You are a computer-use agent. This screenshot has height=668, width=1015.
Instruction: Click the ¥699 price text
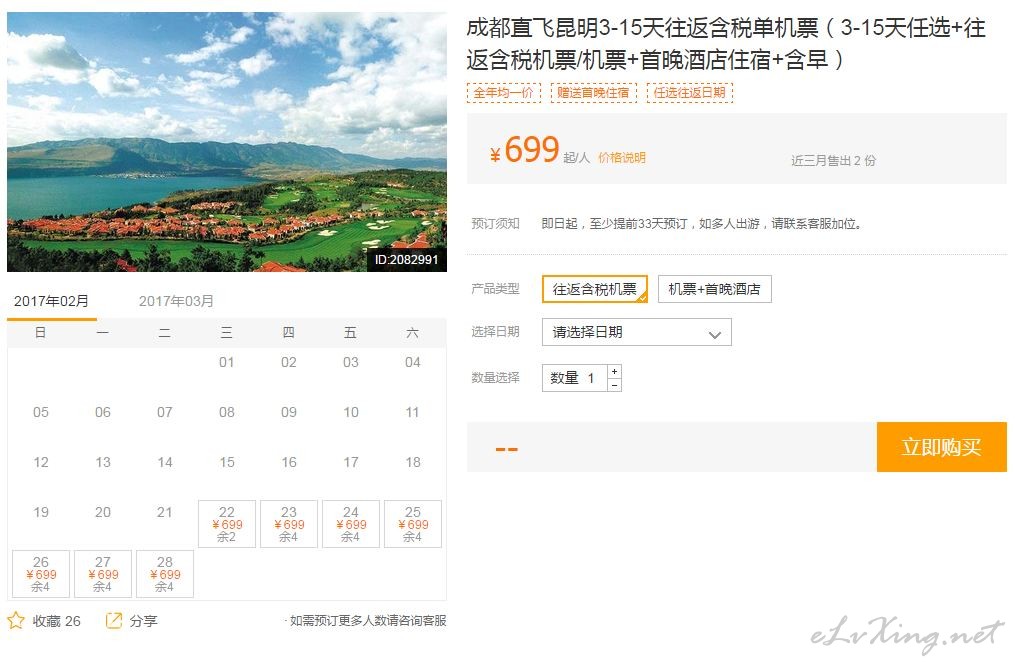click(525, 150)
